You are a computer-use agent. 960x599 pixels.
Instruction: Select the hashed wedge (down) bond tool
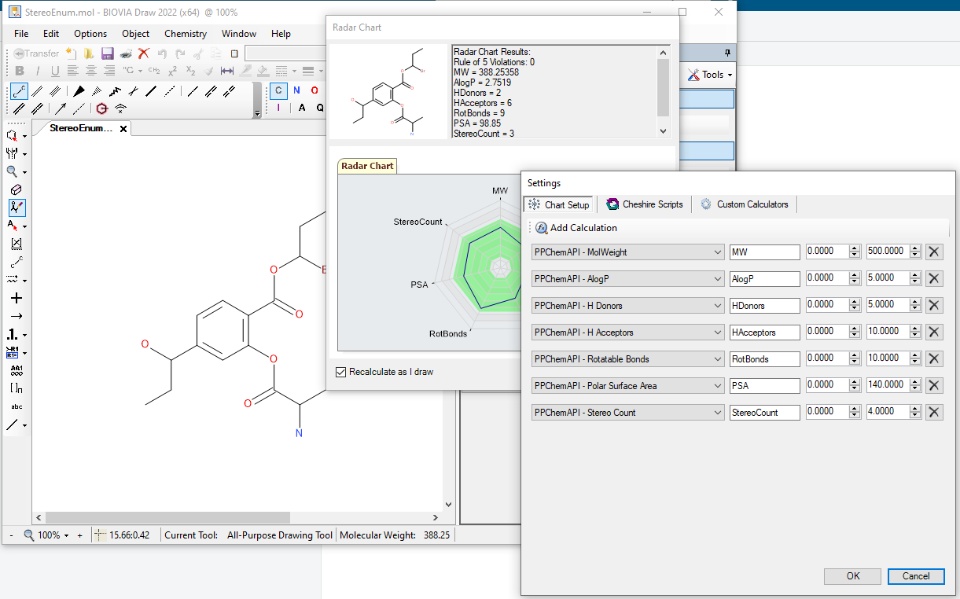click(96, 91)
